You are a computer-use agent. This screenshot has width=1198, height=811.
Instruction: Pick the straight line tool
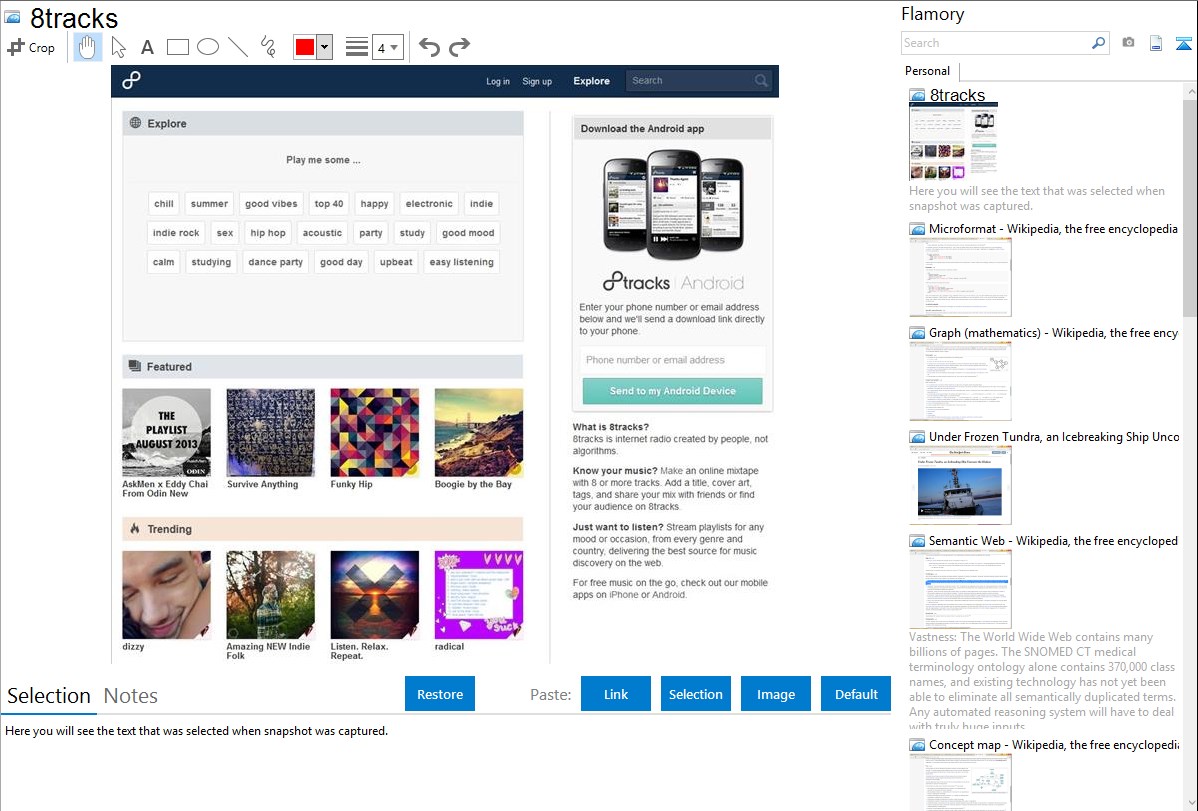(x=238, y=47)
